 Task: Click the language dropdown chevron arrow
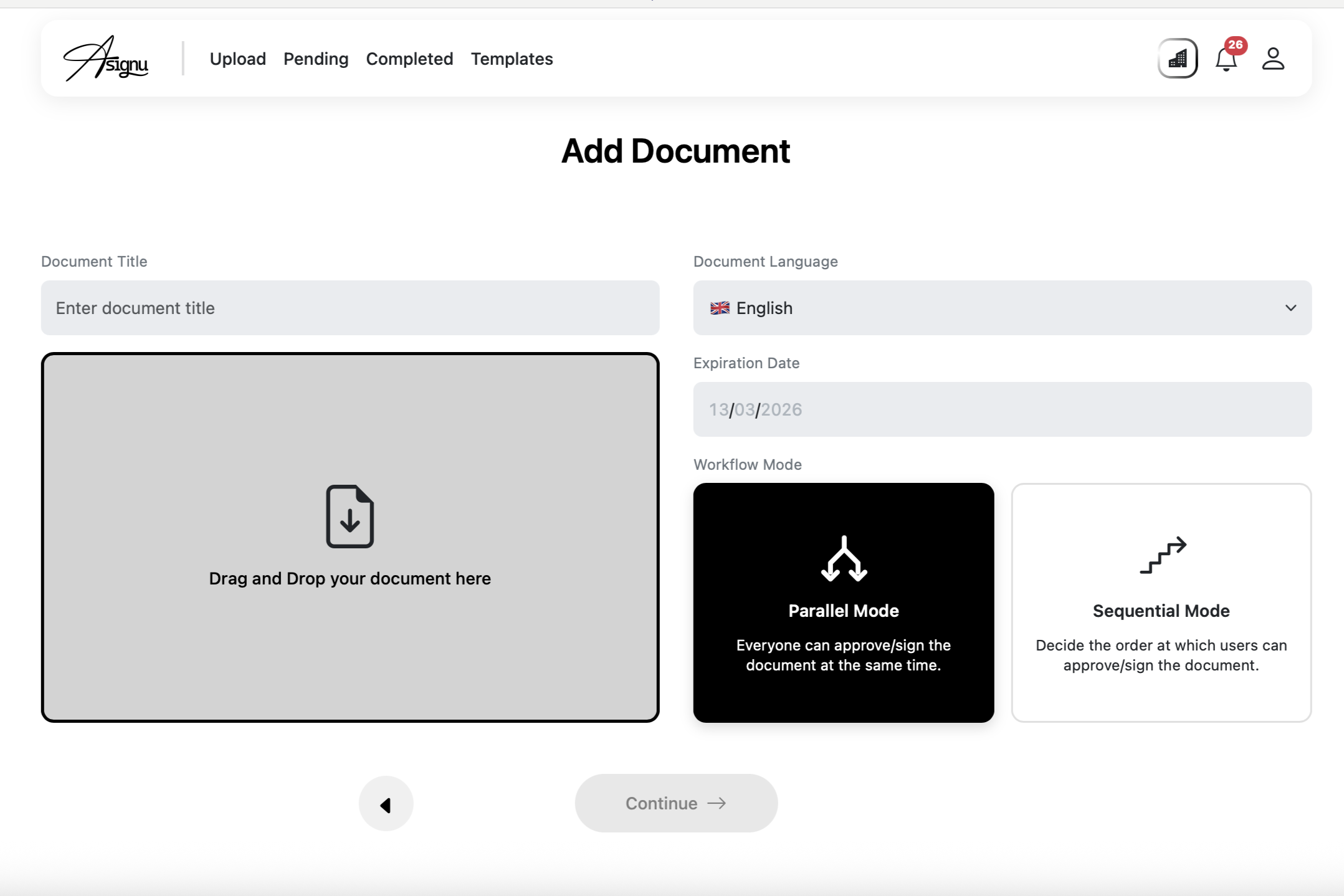point(1290,308)
